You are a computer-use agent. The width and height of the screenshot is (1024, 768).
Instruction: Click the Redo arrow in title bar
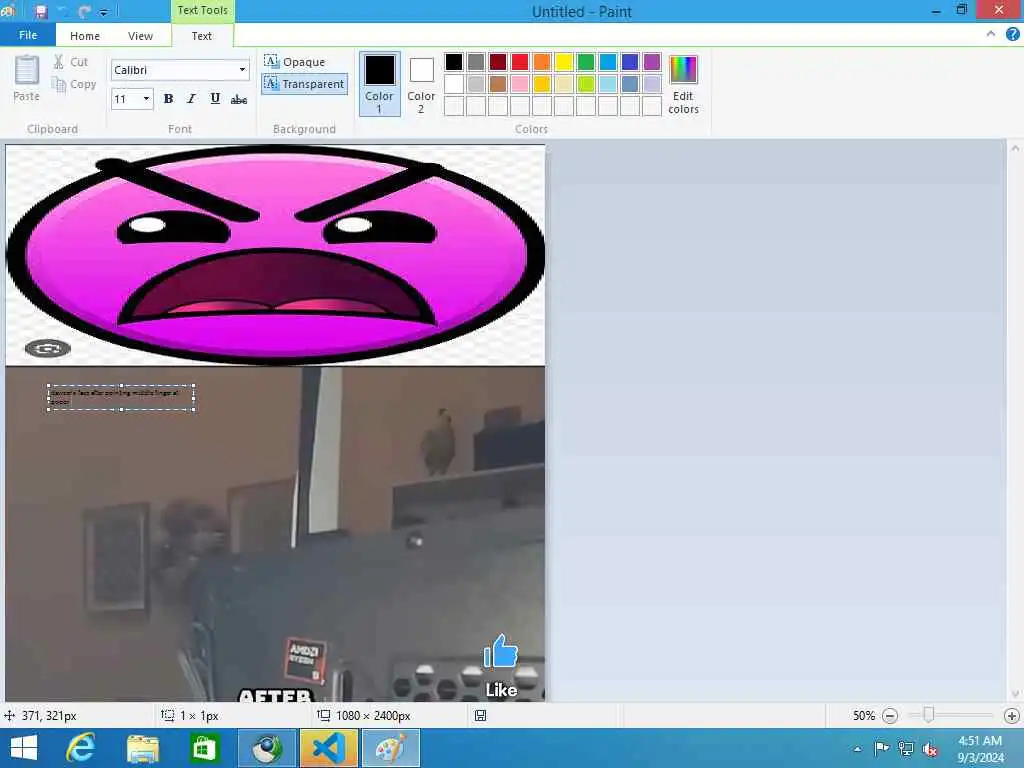(84, 12)
